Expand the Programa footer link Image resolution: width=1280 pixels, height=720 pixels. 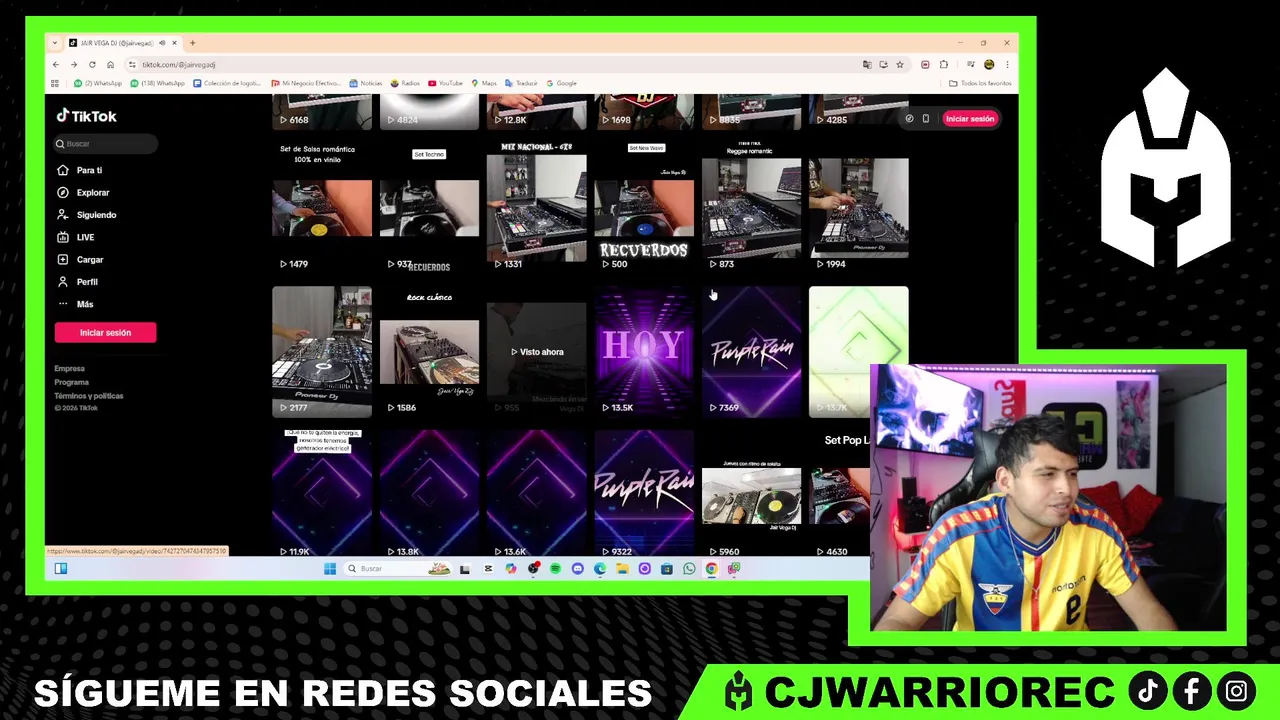click(72, 382)
